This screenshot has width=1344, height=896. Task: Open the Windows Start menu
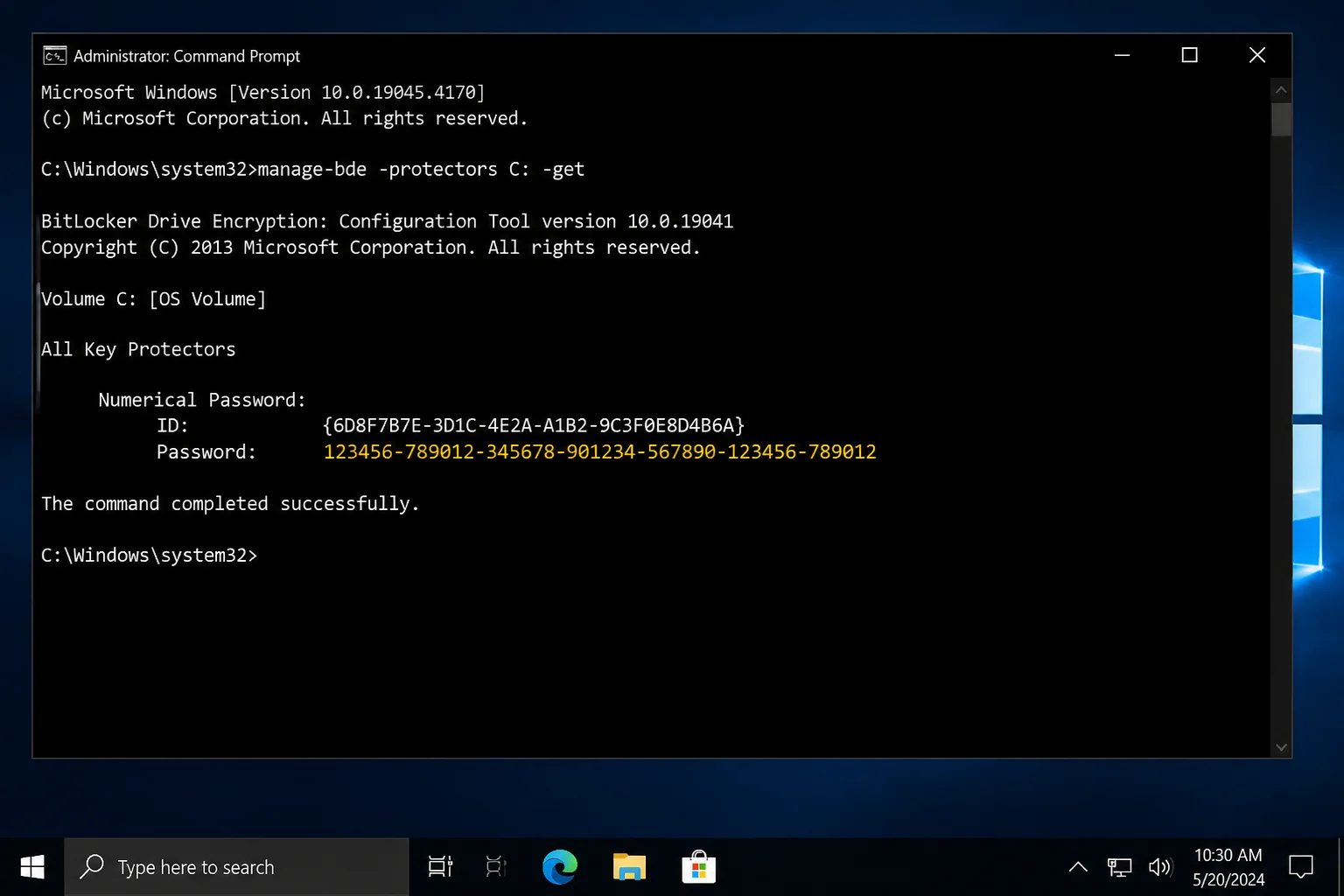tap(32, 867)
